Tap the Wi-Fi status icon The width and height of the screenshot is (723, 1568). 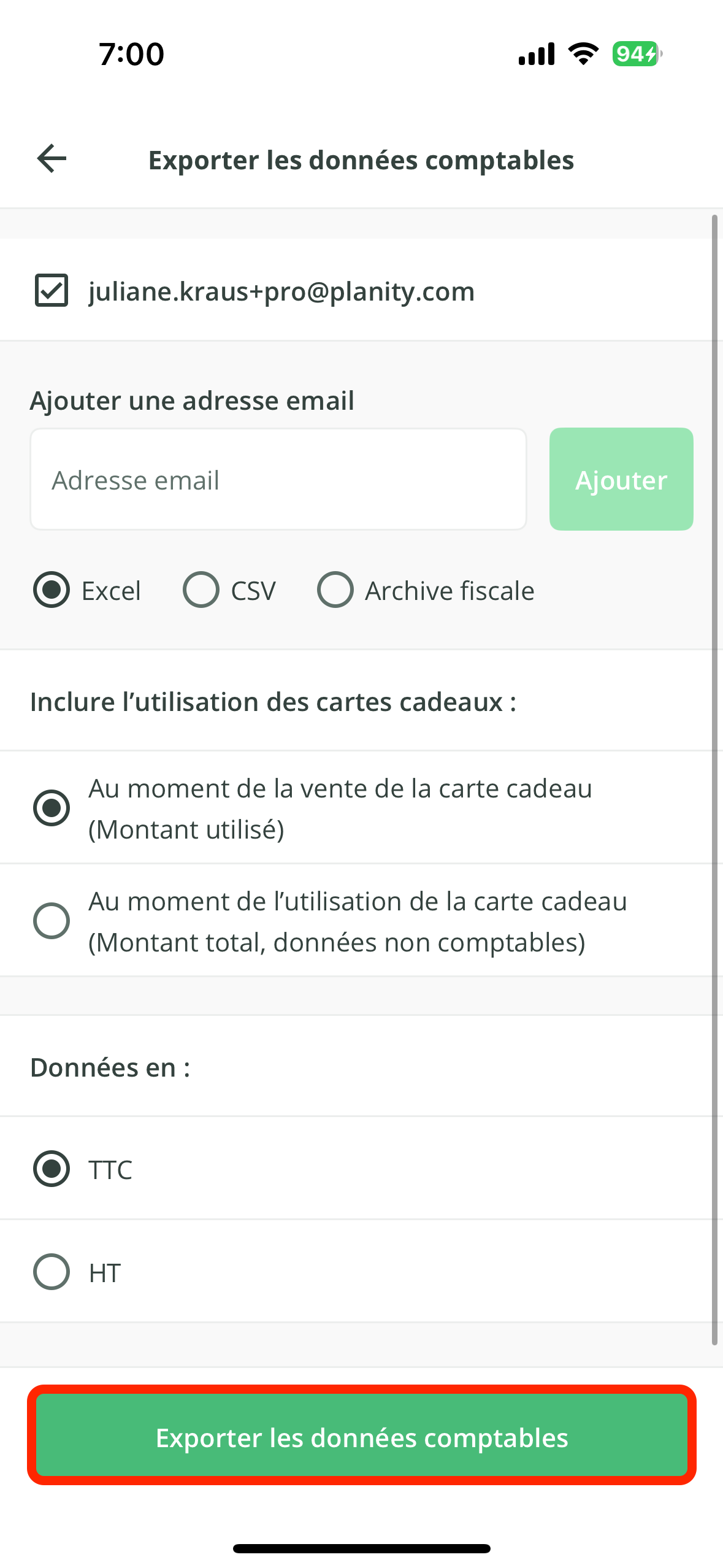583,54
